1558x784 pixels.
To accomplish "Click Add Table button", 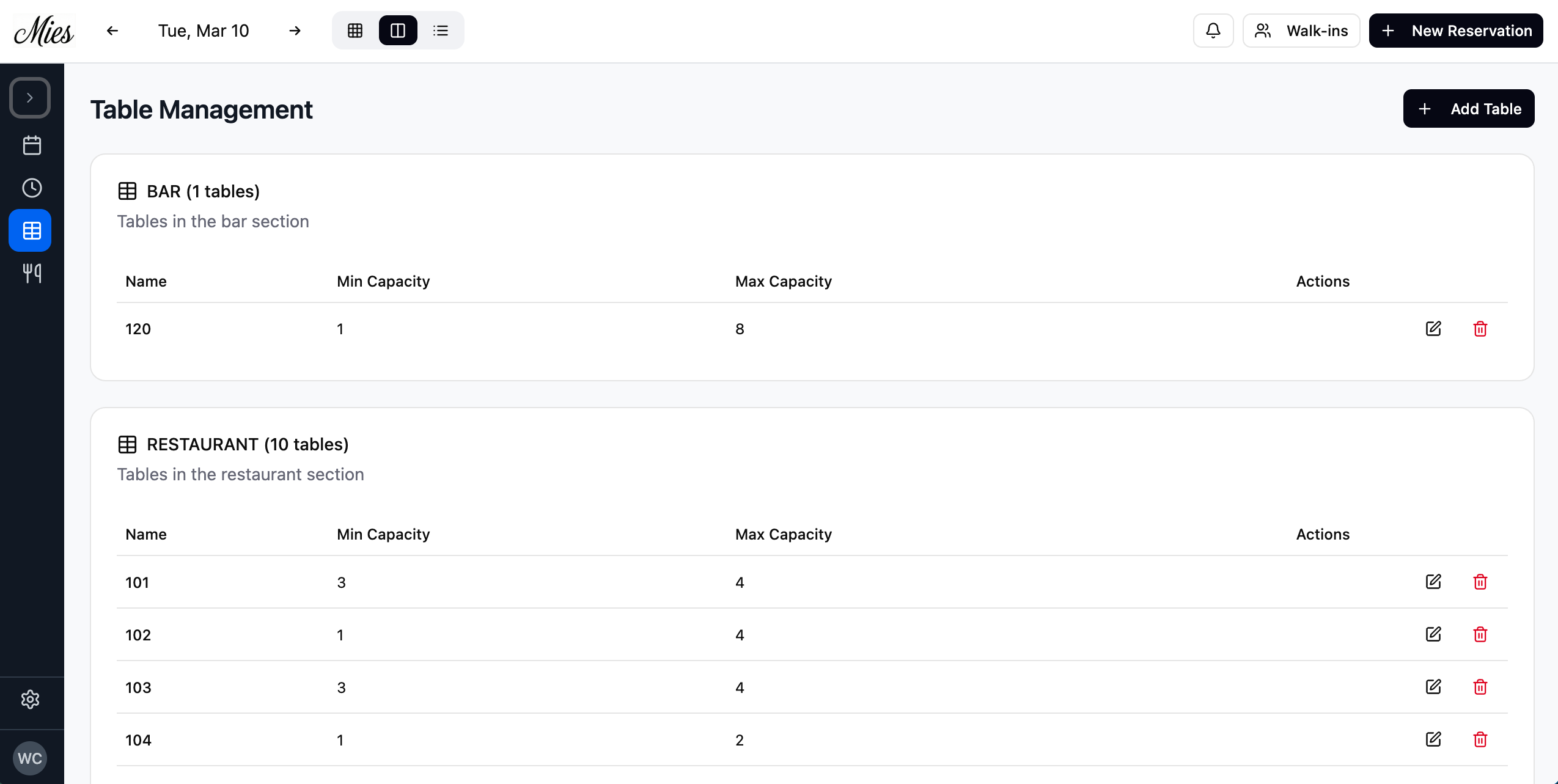I will point(1469,109).
